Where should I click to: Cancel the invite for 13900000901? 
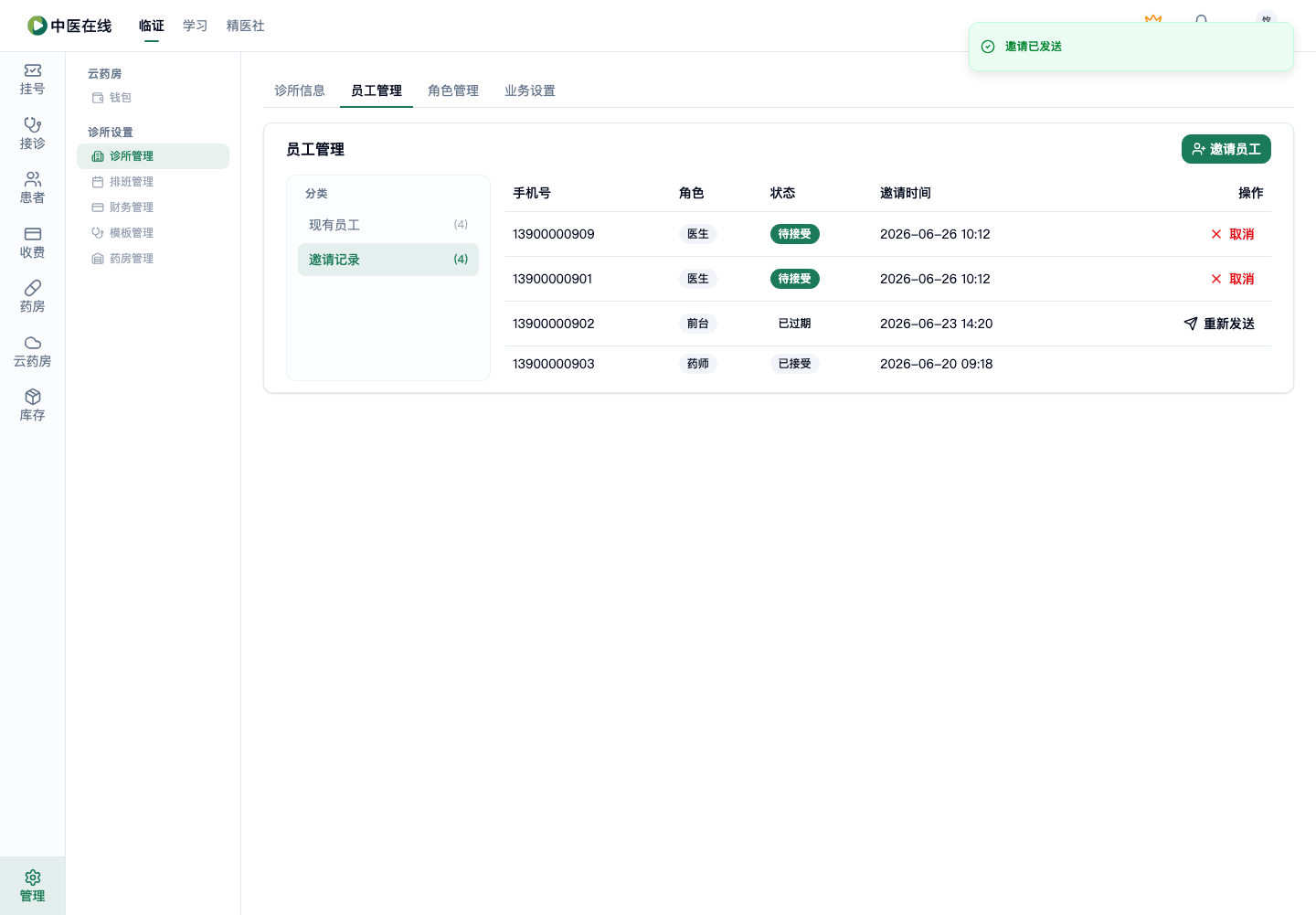click(x=1233, y=279)
